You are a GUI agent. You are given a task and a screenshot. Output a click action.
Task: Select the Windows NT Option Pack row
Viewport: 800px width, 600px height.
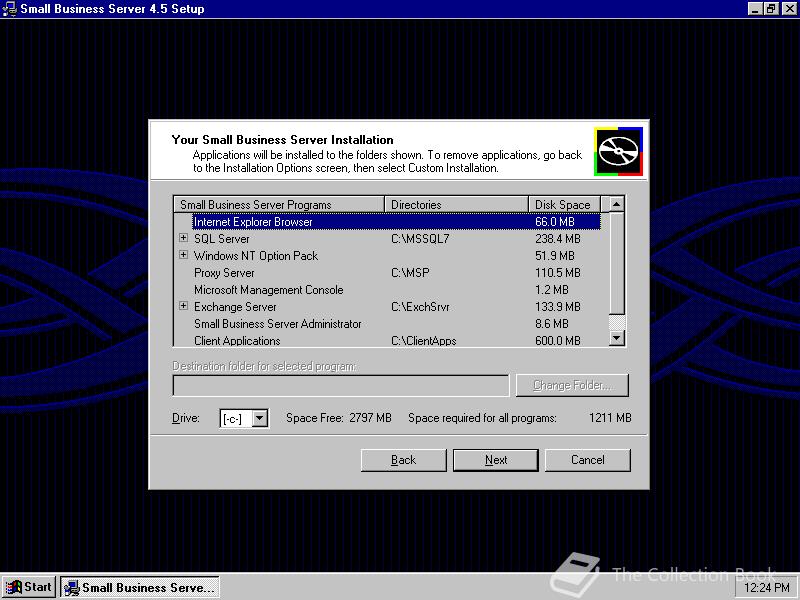(x=387, y=256)
